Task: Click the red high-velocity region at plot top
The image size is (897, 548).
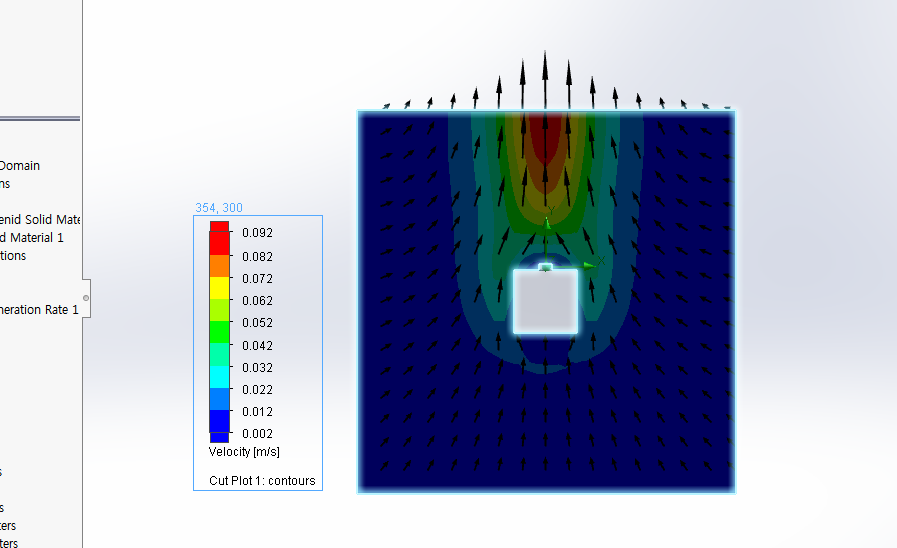Action: (x=545, y=137)
